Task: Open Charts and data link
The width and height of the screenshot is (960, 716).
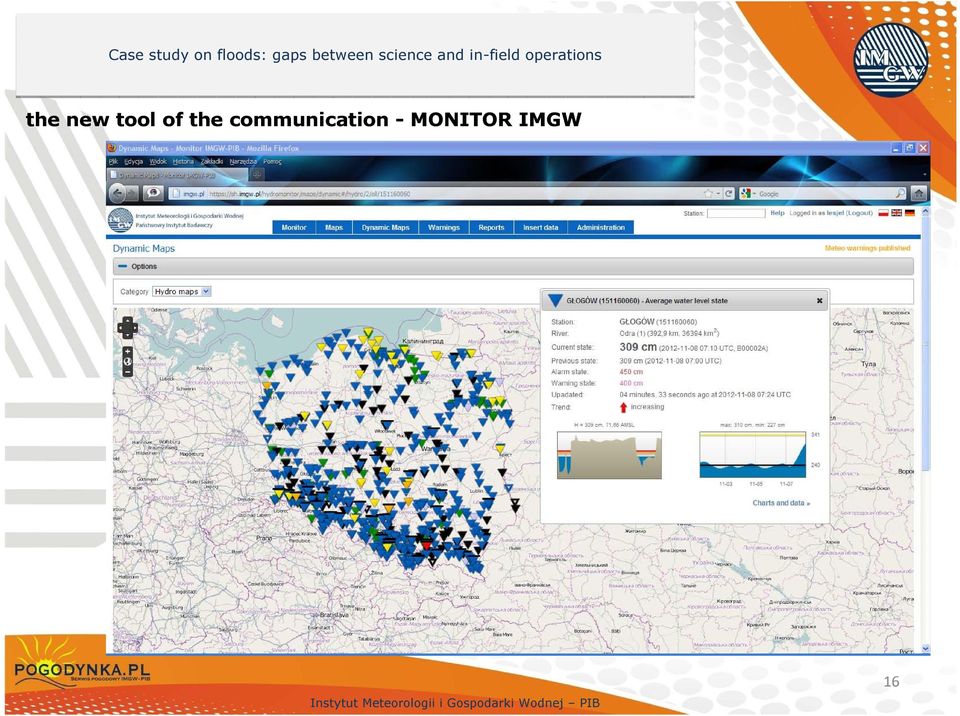Action: pyautogui.click(x=781, y=503)
